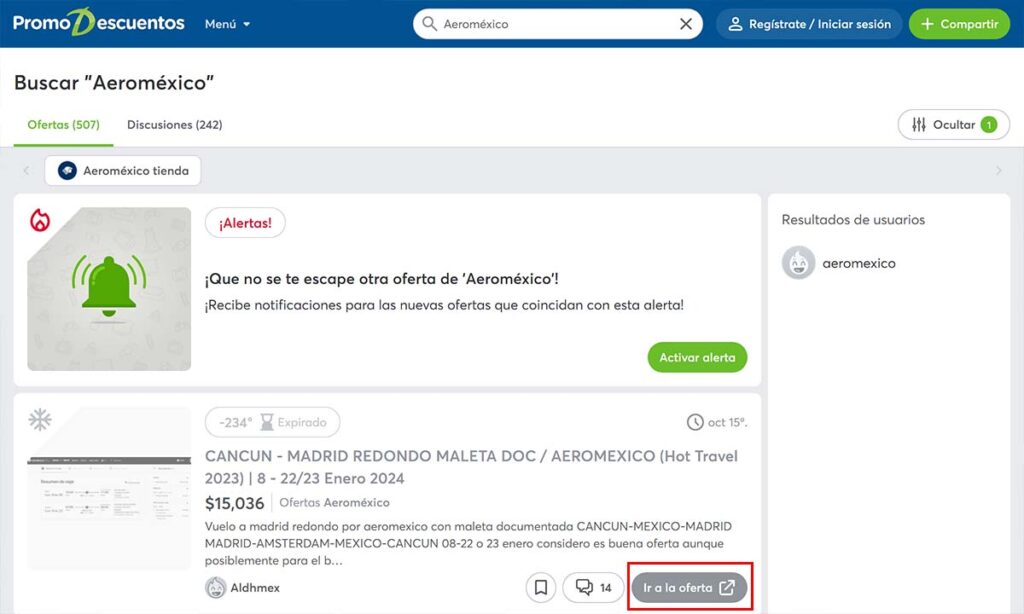Click the Aldhmex avatar icon
Image resolution: width=1024 pixels, height=614 pixels.
click(x=216, y=588)
